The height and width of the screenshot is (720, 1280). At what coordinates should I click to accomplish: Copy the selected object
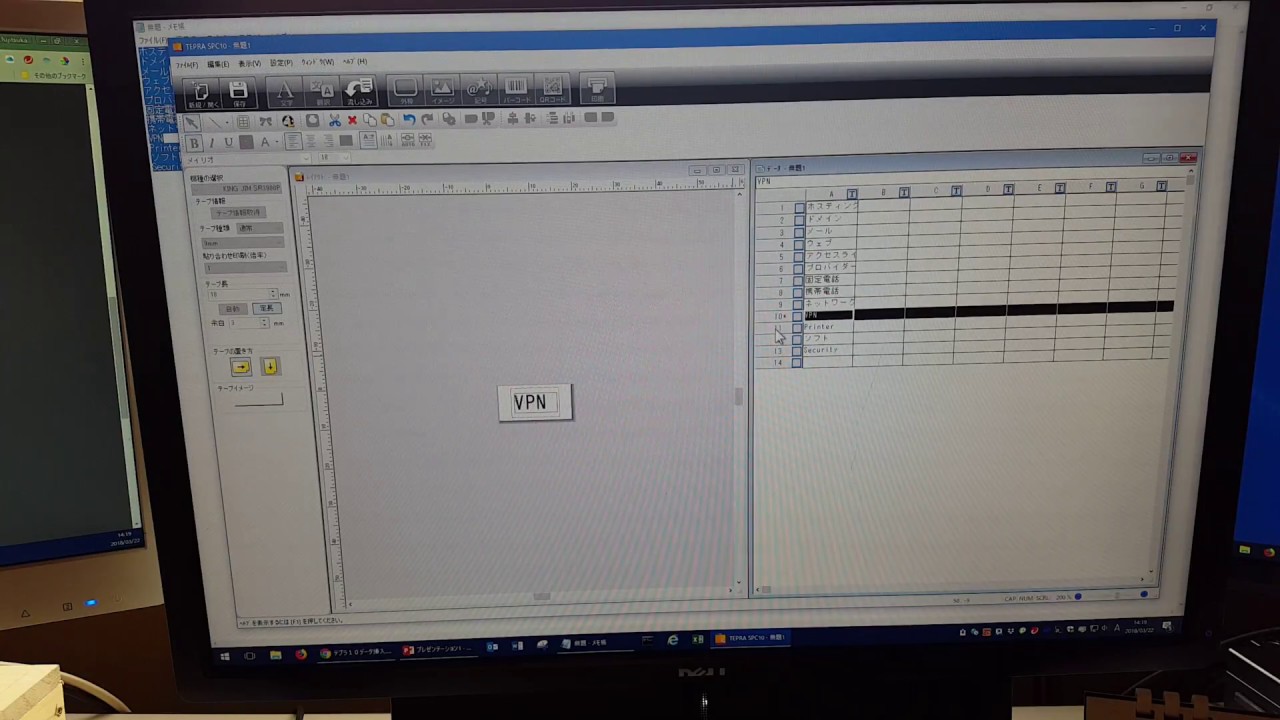point(370,120)
